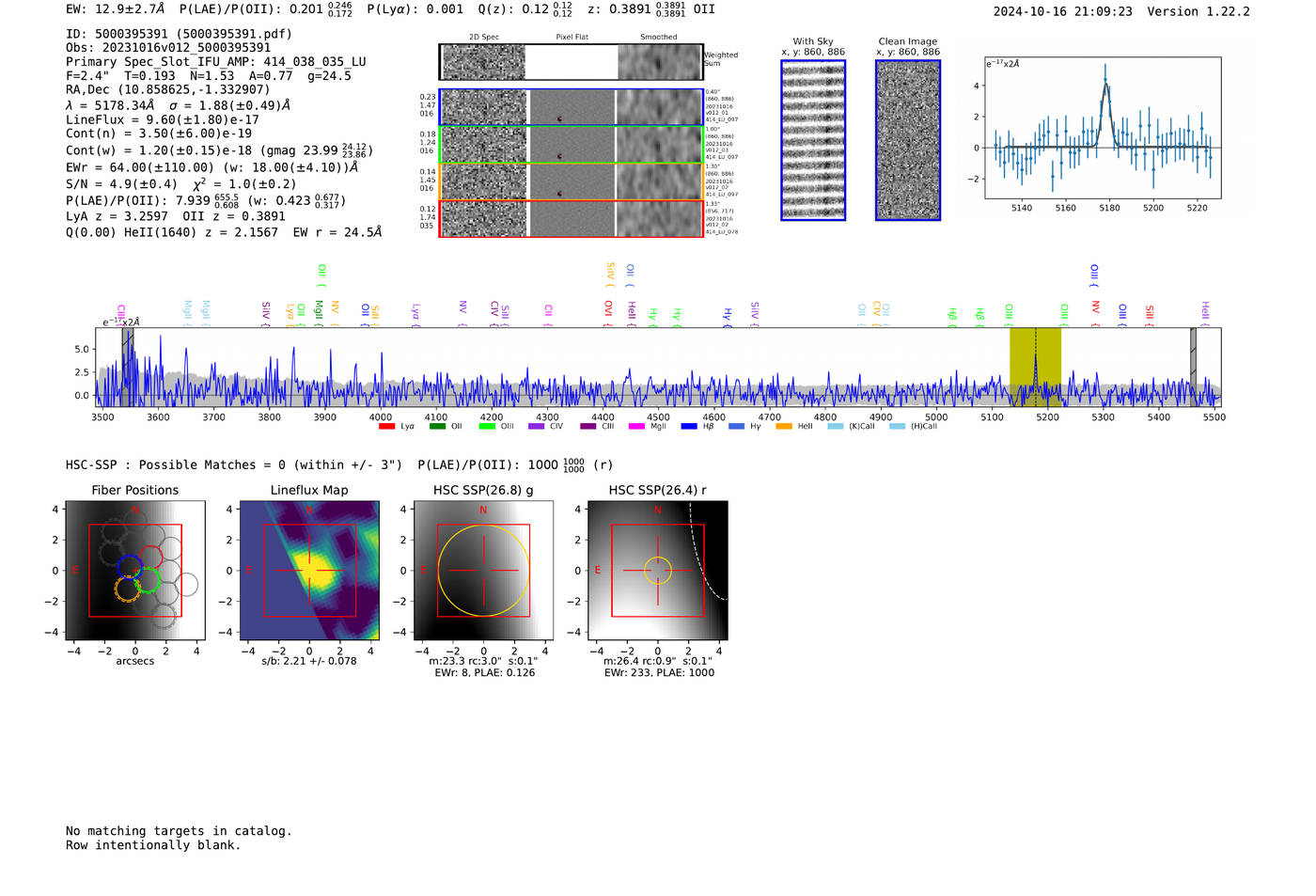The width and height of the screenshot is (1316, 896).
Task: Click the Primary Spec_Slot_IFU_AMP line
Action: 216,62
